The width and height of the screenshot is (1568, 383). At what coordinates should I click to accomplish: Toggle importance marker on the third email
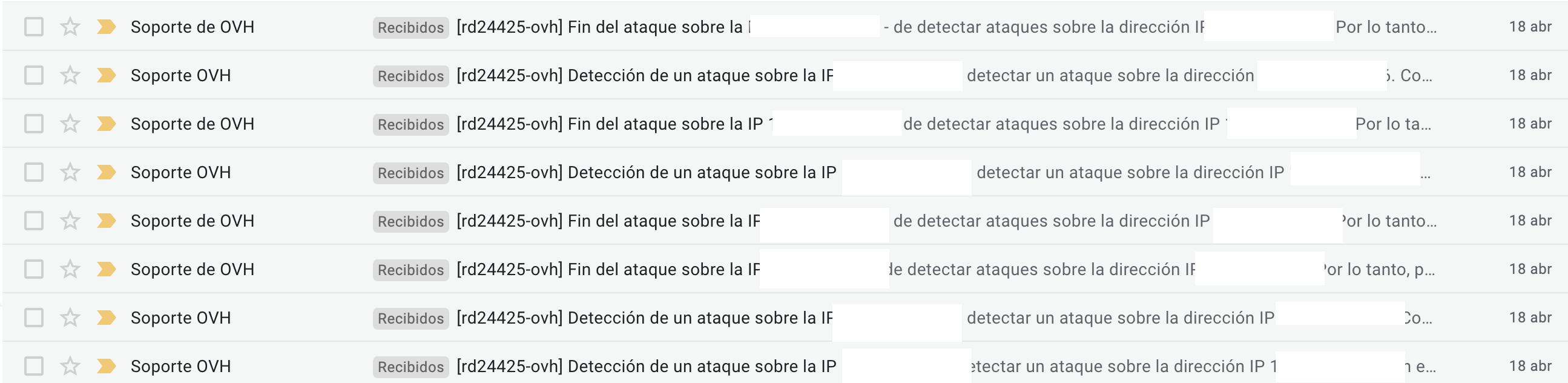pyautogui.click(x=106, y=124)
